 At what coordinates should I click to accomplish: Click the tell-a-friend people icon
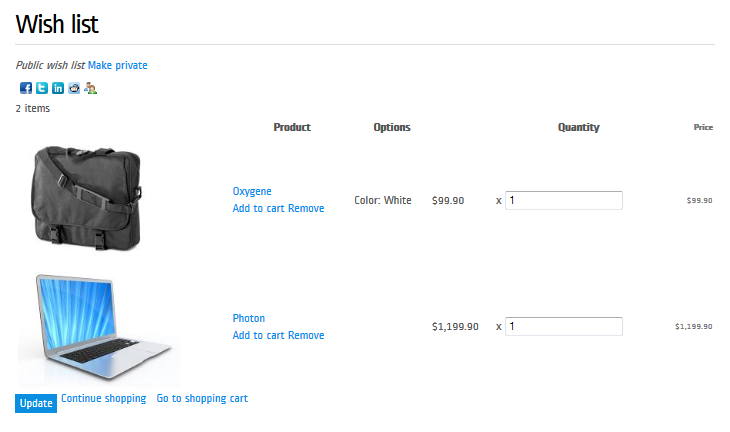tap(90, 88)
